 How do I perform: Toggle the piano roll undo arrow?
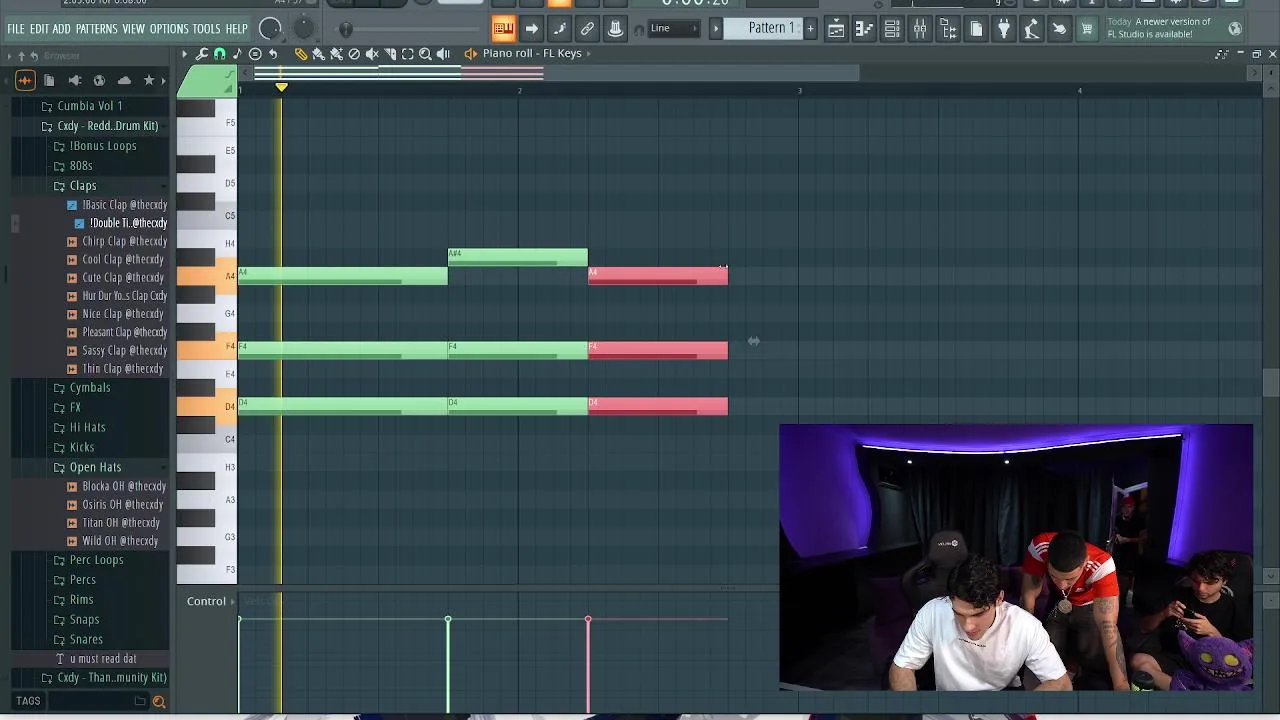tap(273, 54)
